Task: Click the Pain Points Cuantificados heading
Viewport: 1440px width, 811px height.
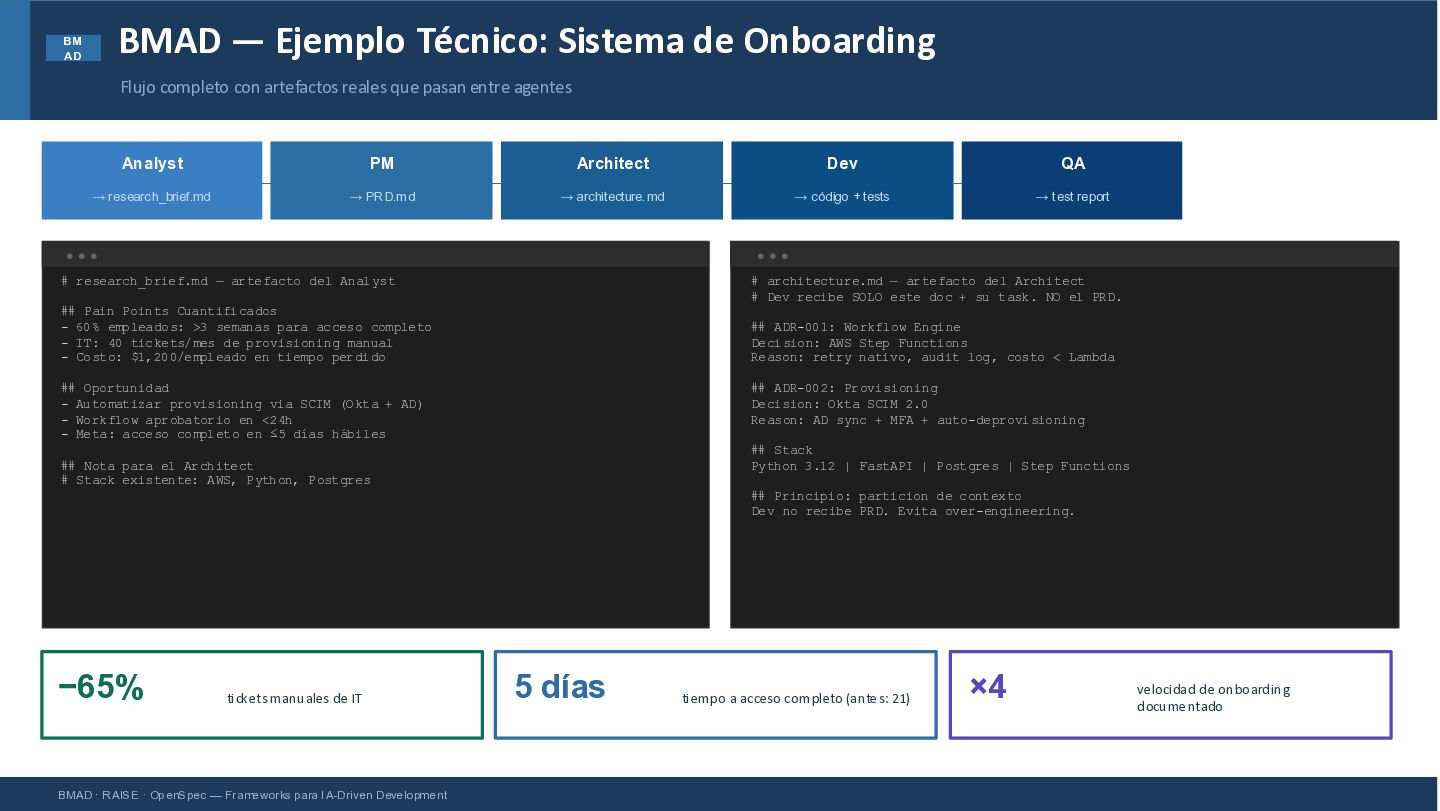Action: [169, 311]
